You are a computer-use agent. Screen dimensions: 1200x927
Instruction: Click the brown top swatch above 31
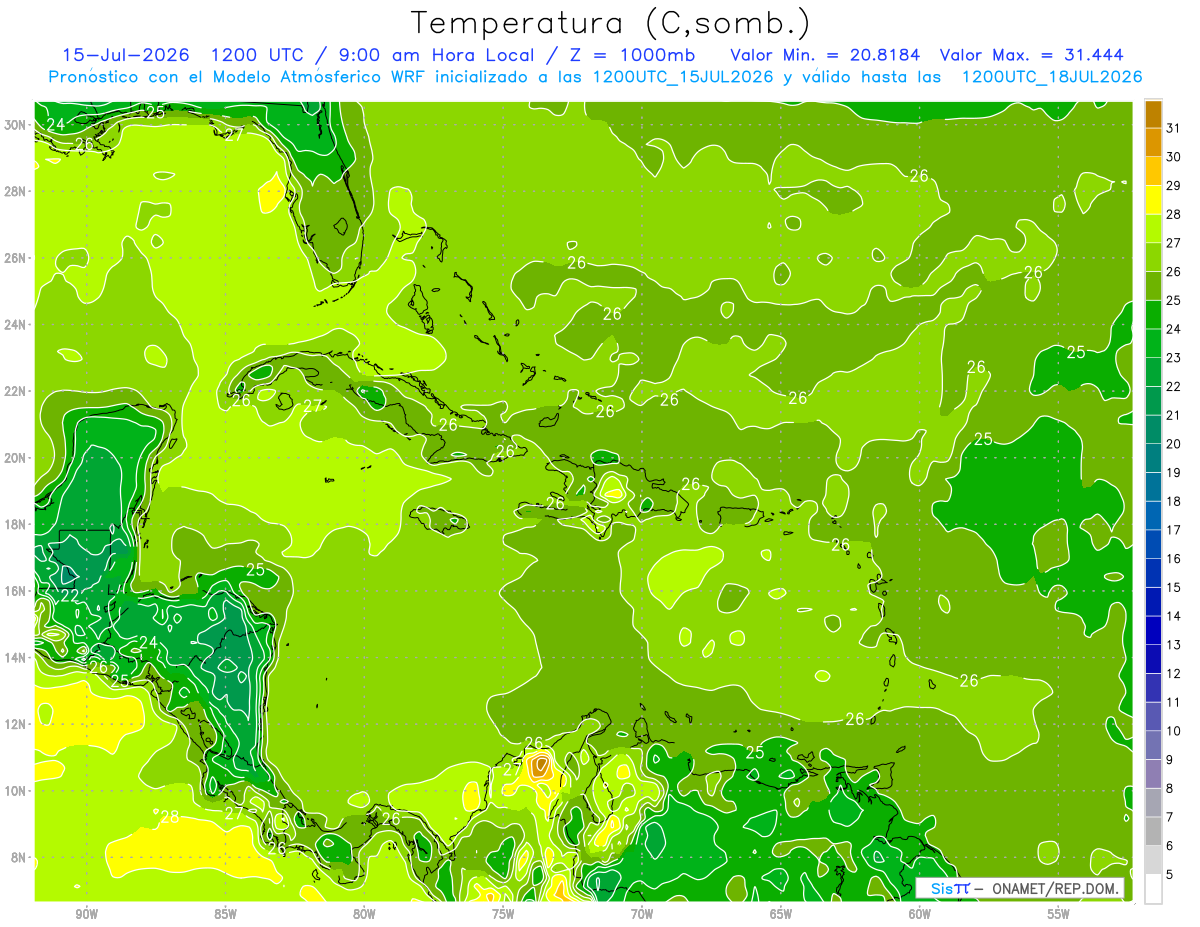[x=1153, y=114]
